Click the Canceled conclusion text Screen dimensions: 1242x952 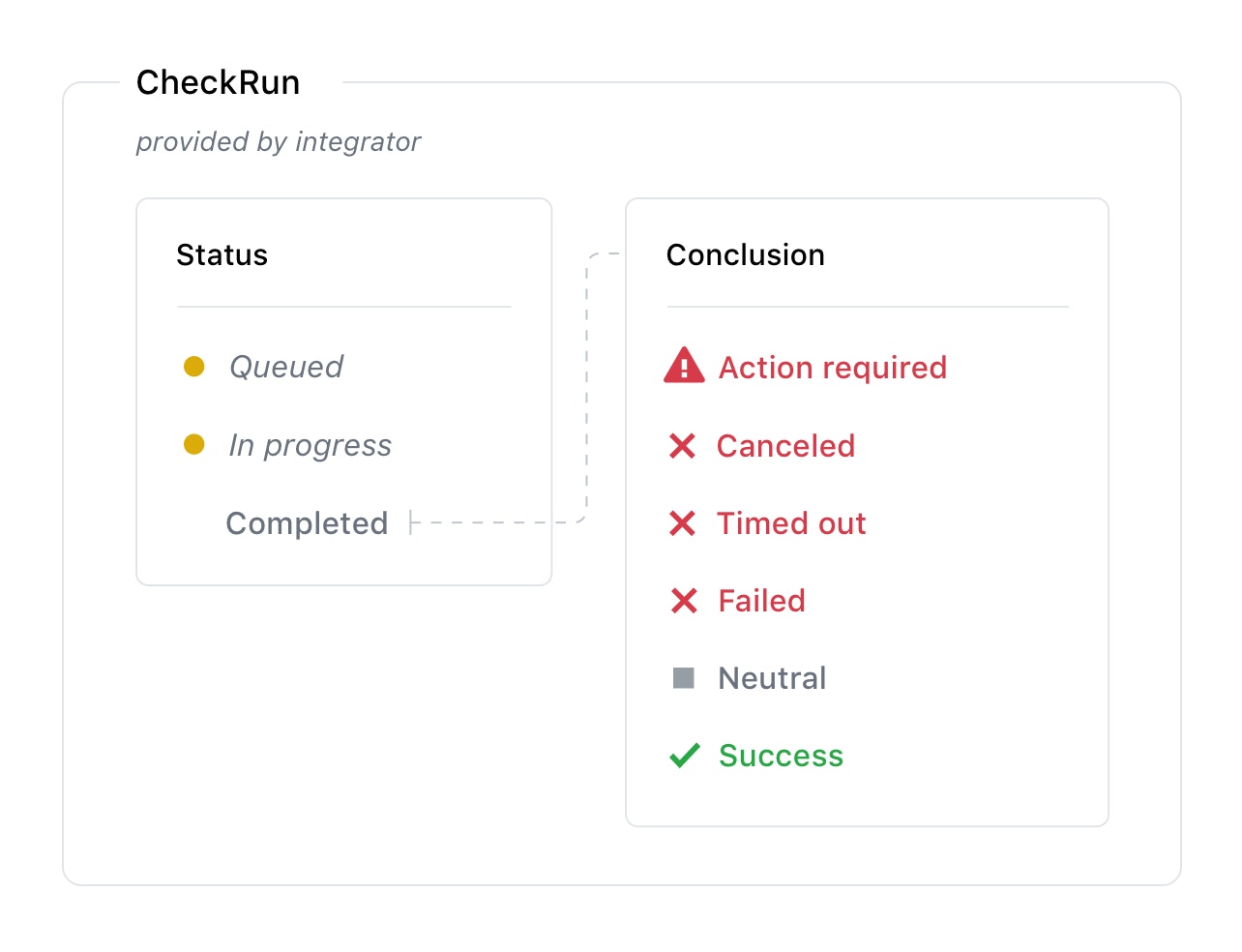[x=785, y=446]
